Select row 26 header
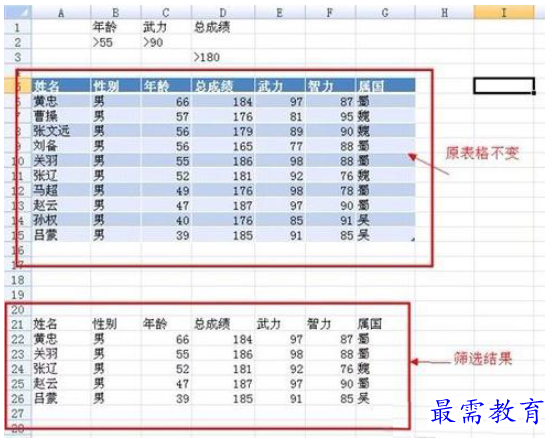552x443 pixels. pyautogui.click(x=18, y=399)
